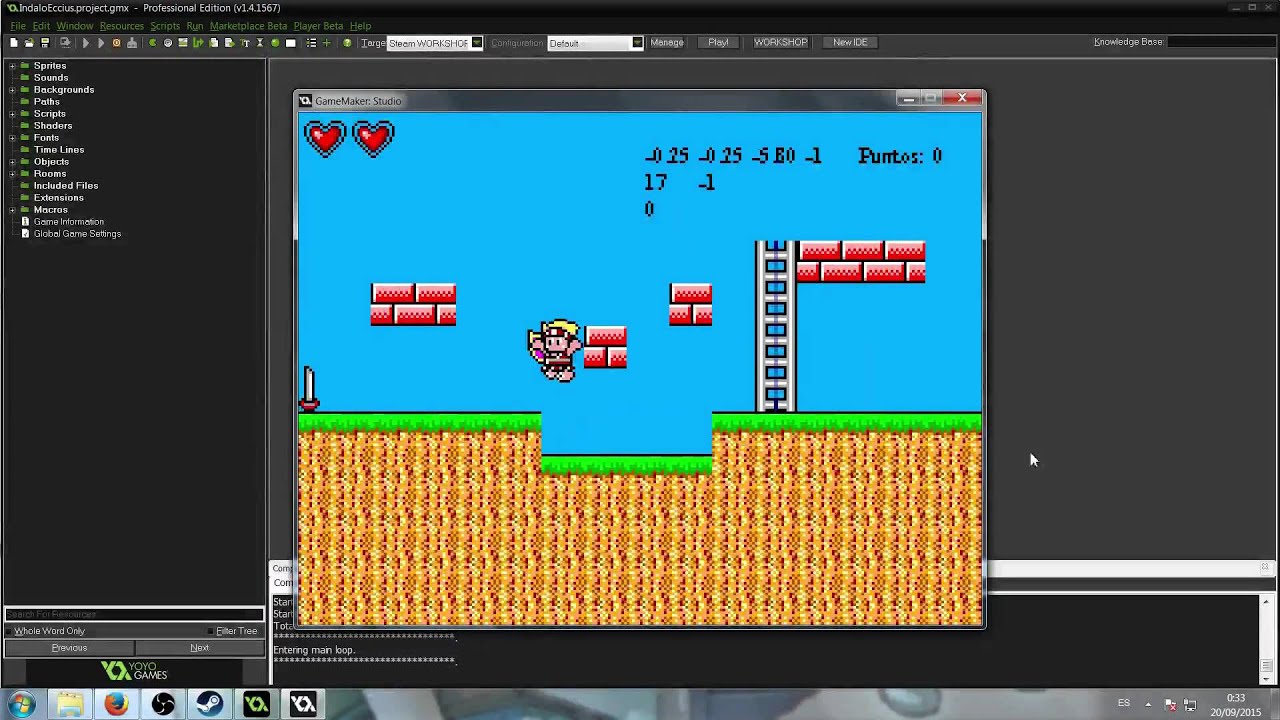Open the Resources menu
Screen dimensions: 1280x720
click(x=121, y=26)
